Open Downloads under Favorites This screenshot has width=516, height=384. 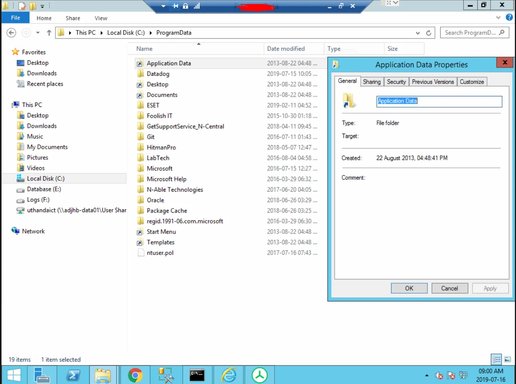click(x=41, y=73)
